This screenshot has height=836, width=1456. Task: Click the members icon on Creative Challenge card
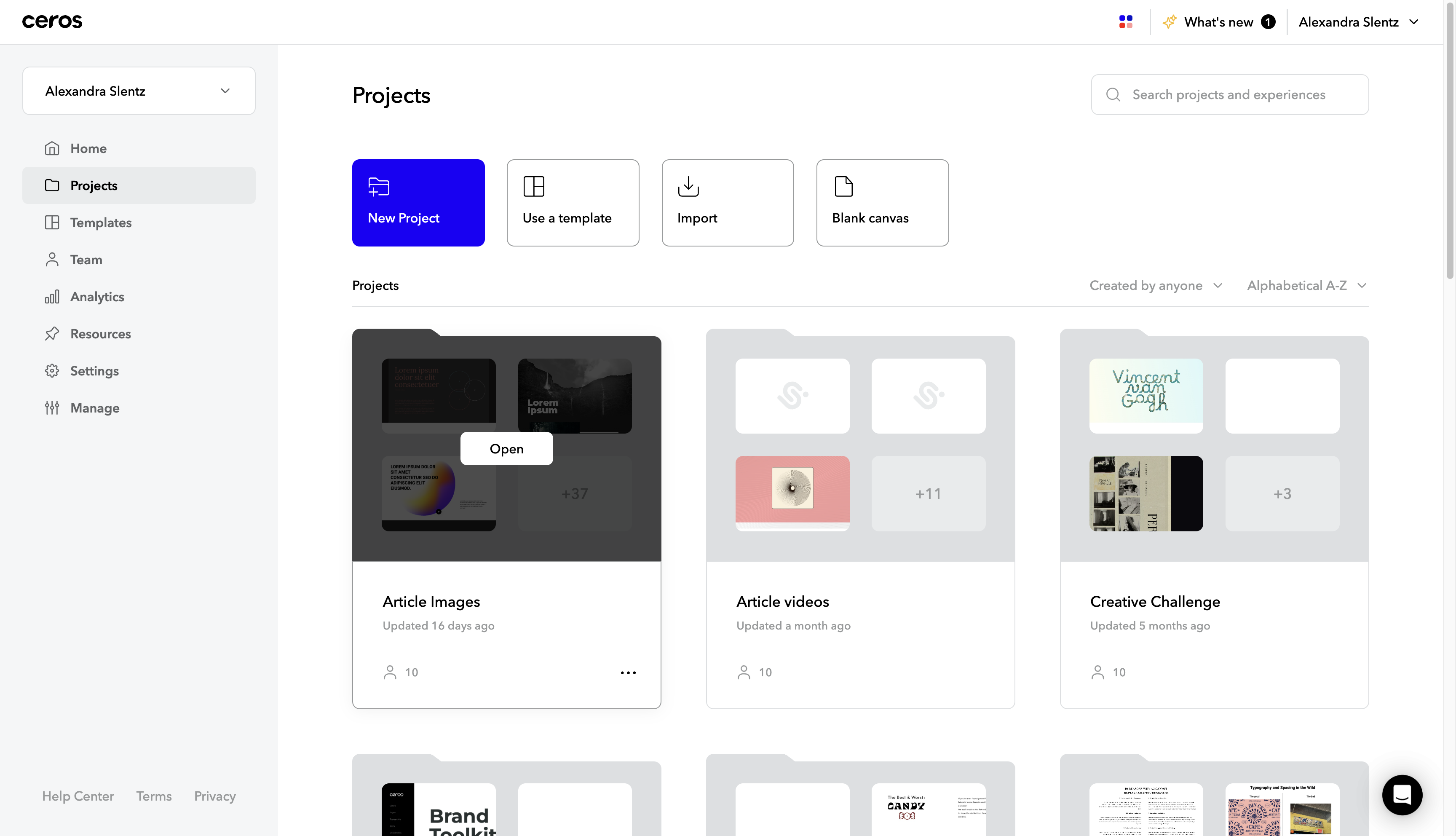pos(1098,673)
